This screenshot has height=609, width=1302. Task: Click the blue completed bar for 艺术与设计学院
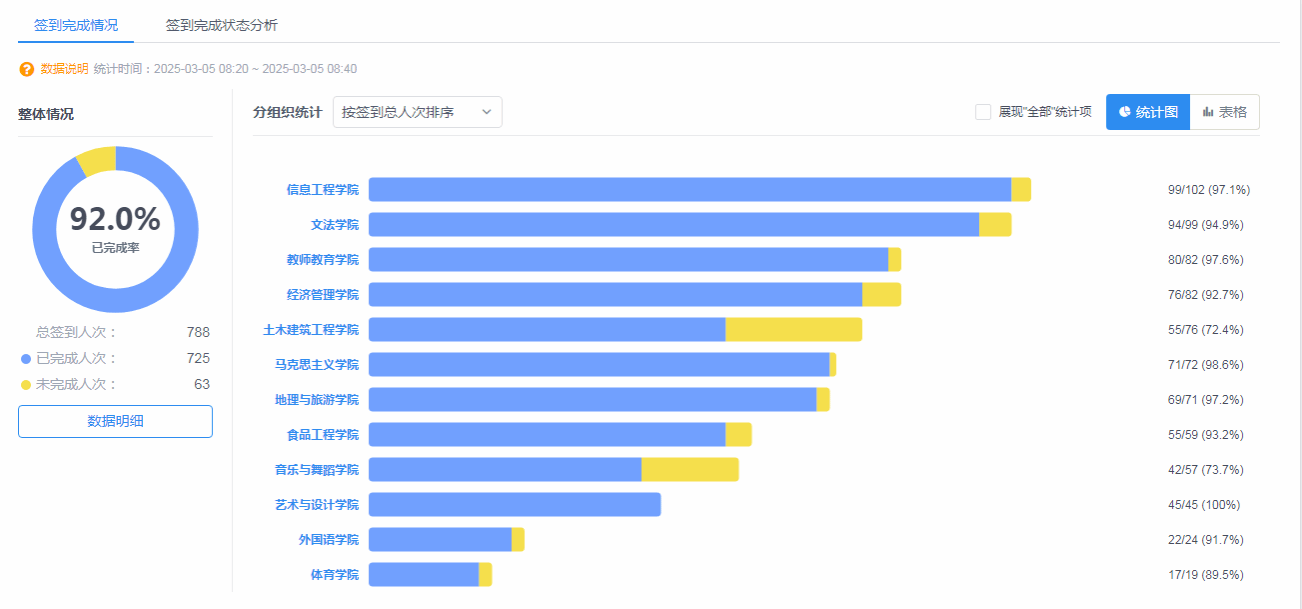pos(514,505)
